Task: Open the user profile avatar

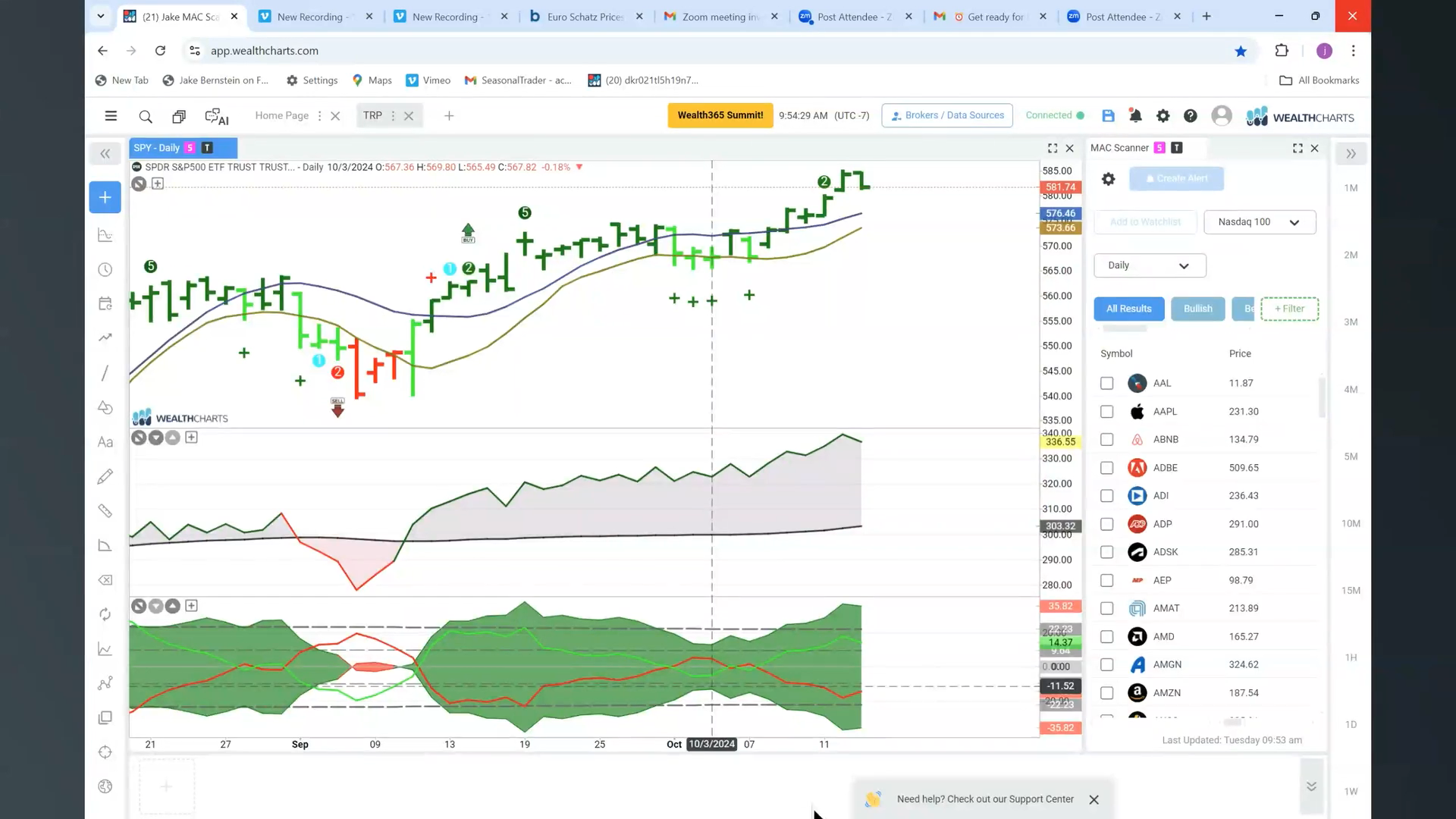Action: pos(1221,115)
